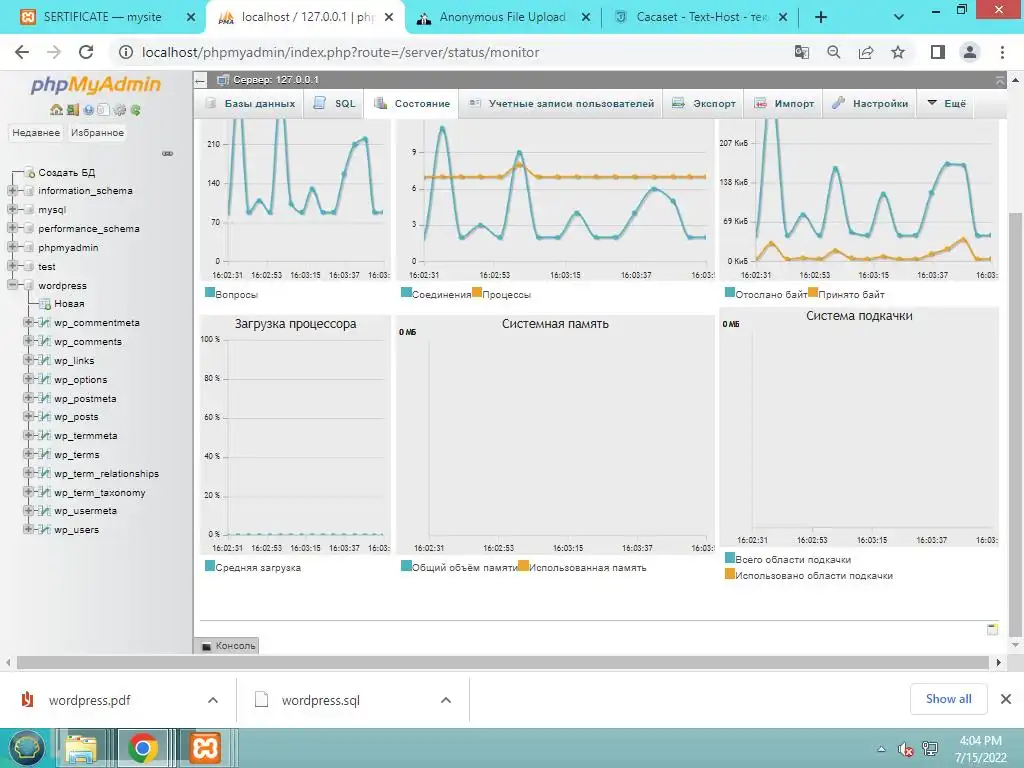Switch to SERTIFICATE — mysite browser tab
Viewport: 1024px width, 768px height.
pyautogui.click(x=103, y=17)
